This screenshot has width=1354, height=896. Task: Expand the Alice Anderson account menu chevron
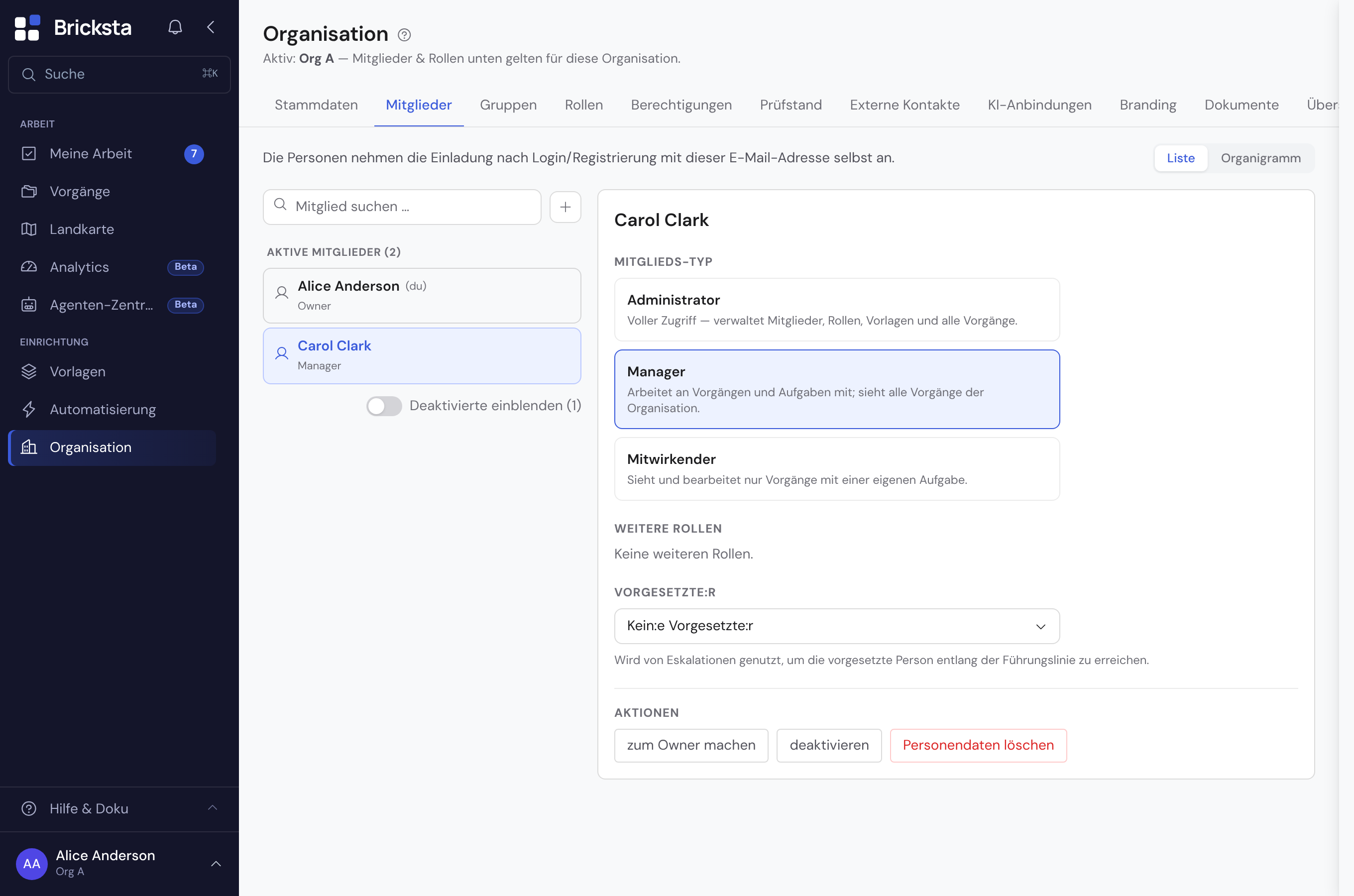coord(216,864)
